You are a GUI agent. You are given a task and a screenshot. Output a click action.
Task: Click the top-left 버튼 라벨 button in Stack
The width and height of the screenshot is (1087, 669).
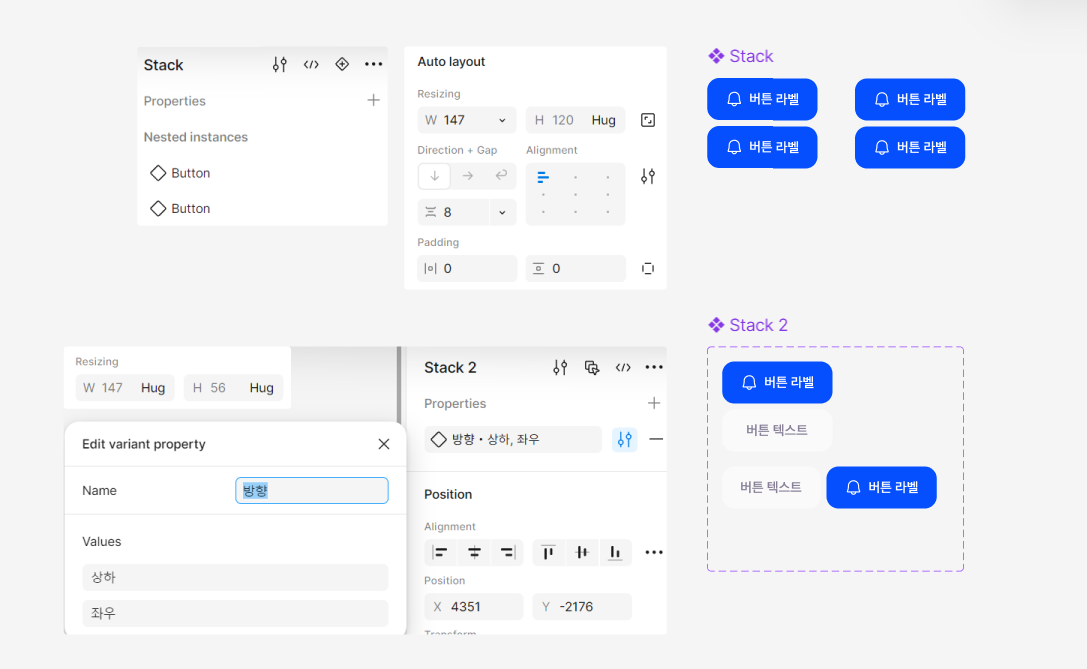coord(762,99)
